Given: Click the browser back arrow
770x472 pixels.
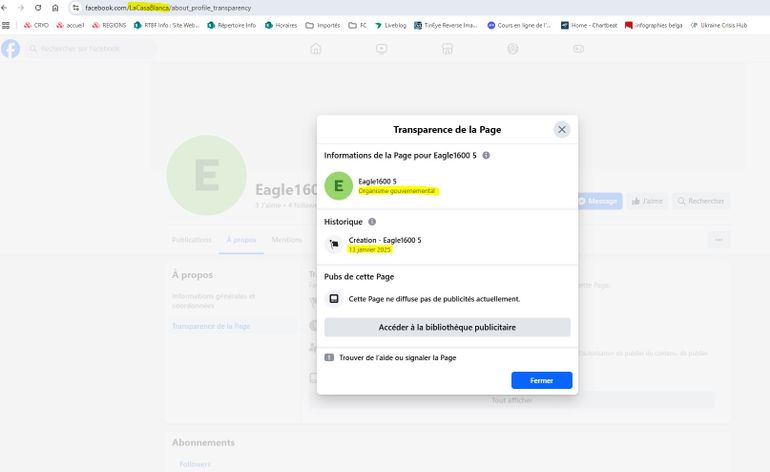Looking at the screenshot, I should 7,8.
